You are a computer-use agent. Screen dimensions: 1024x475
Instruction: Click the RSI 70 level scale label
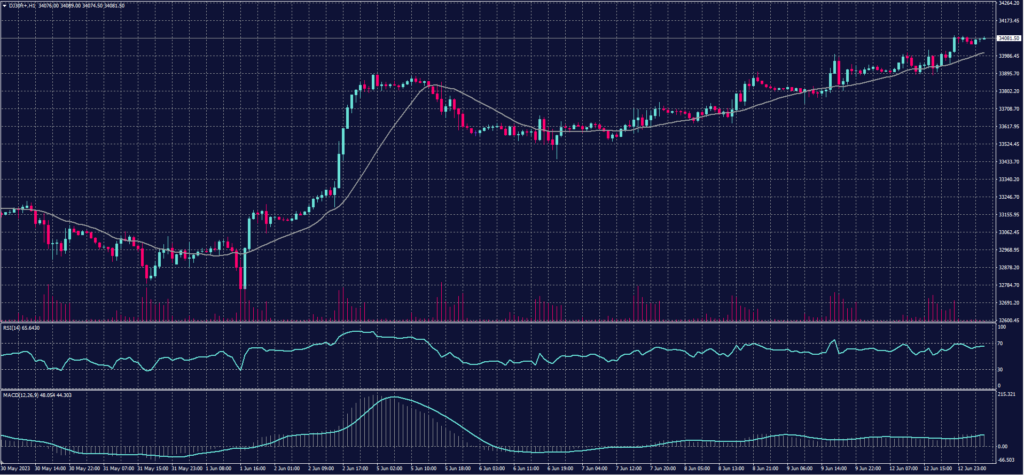[1001, 343]
